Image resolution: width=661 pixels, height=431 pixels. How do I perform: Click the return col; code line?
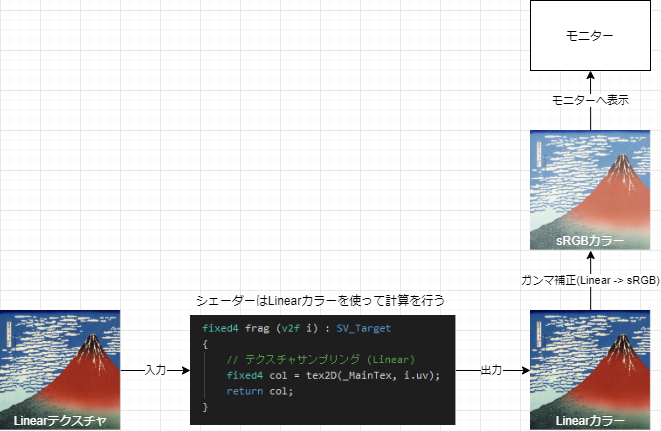(x=260, y=391)
